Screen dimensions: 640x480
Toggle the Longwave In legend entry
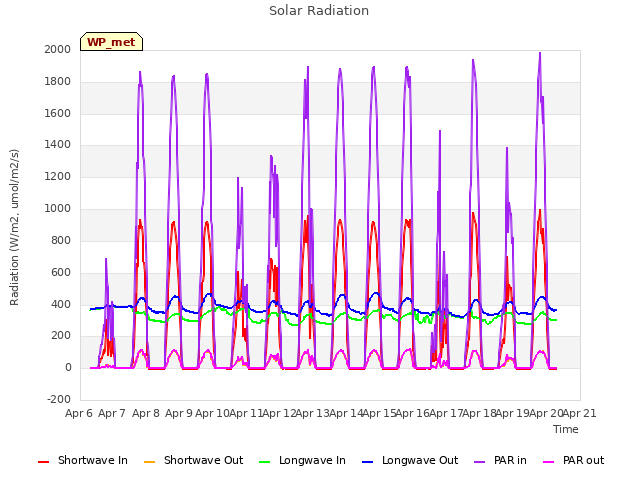(x=302, y=460)
